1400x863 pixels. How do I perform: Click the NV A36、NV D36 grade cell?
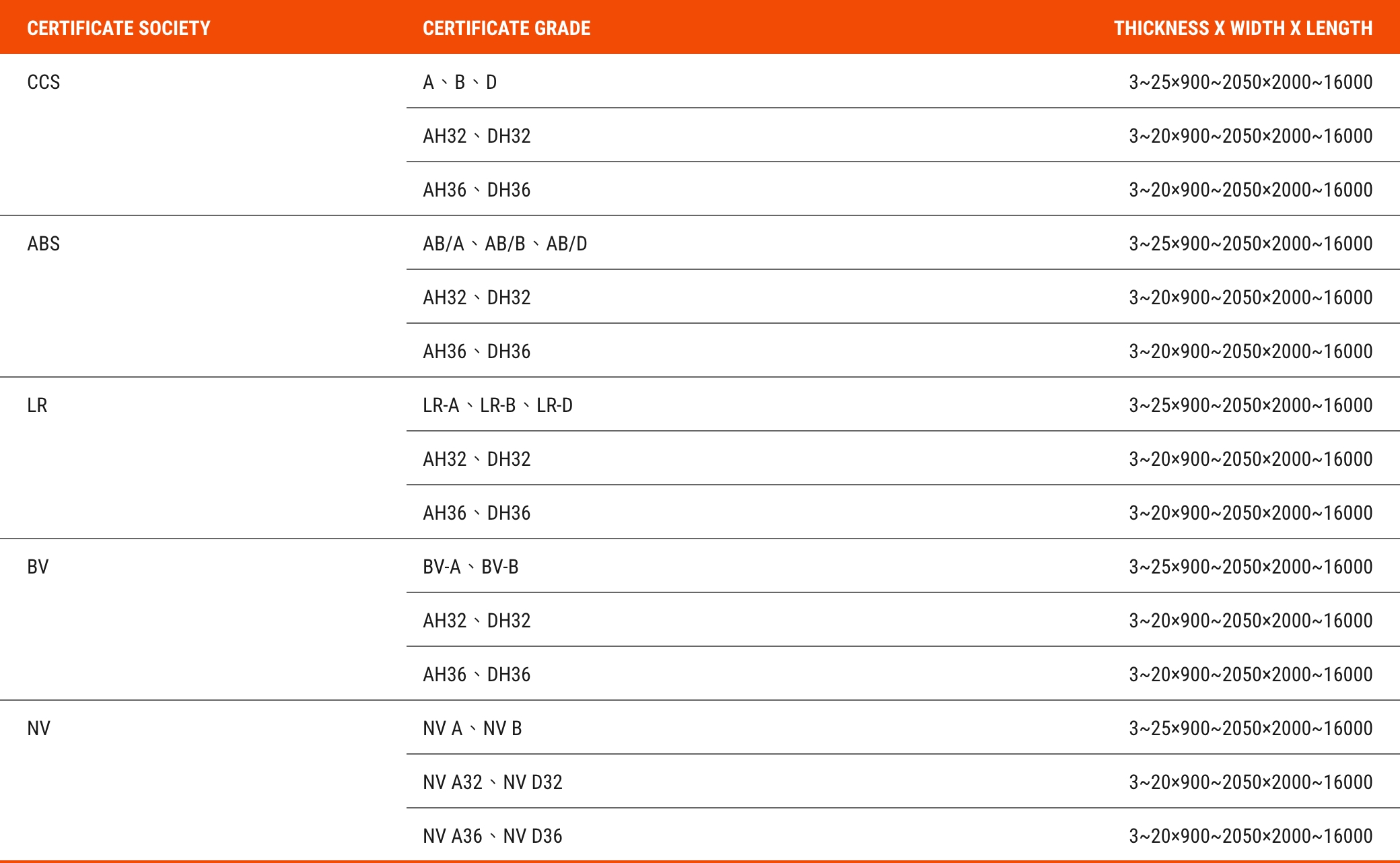pos(493,836)
